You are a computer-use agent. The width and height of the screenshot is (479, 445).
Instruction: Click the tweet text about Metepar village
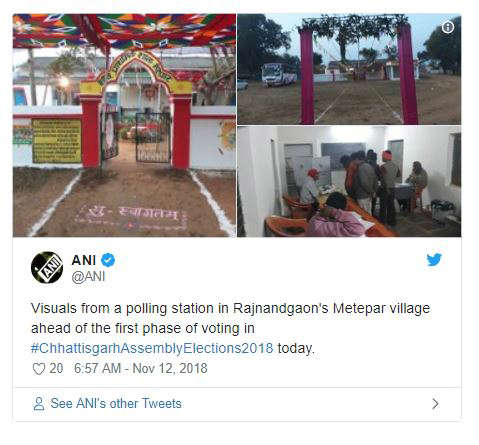coord(230,328)
